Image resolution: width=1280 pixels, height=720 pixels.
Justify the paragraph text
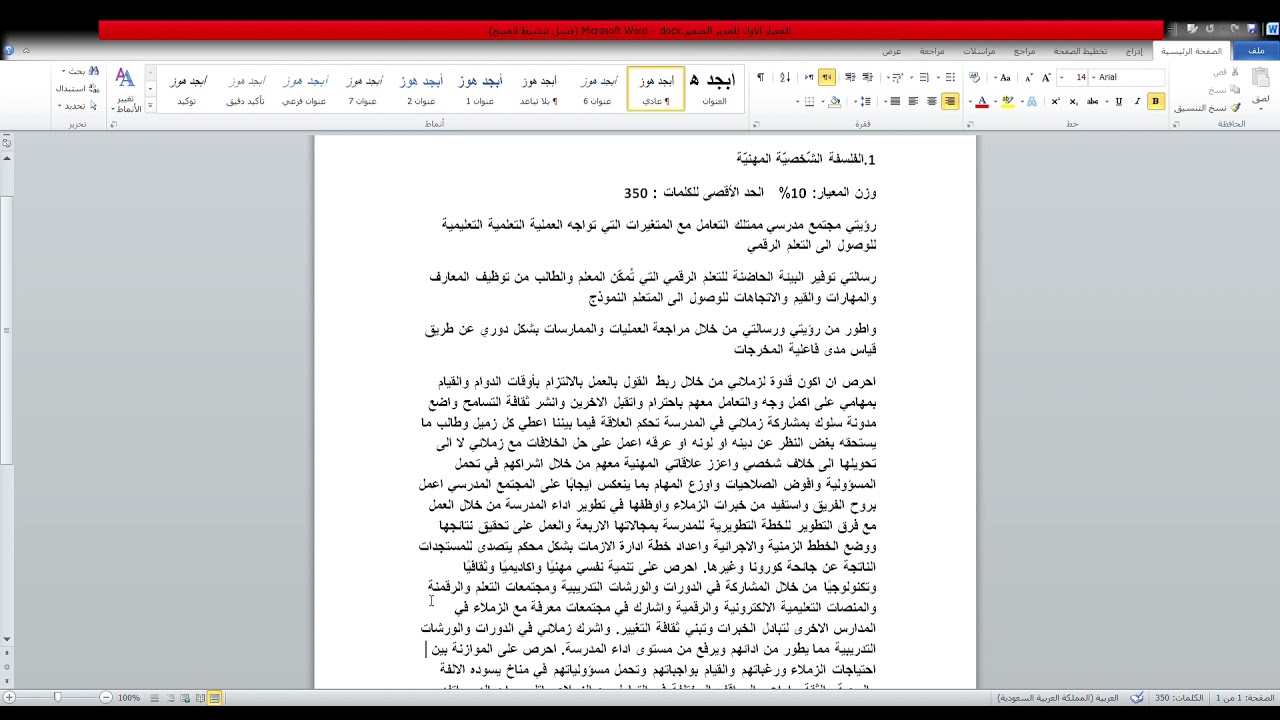coord(895,101)
